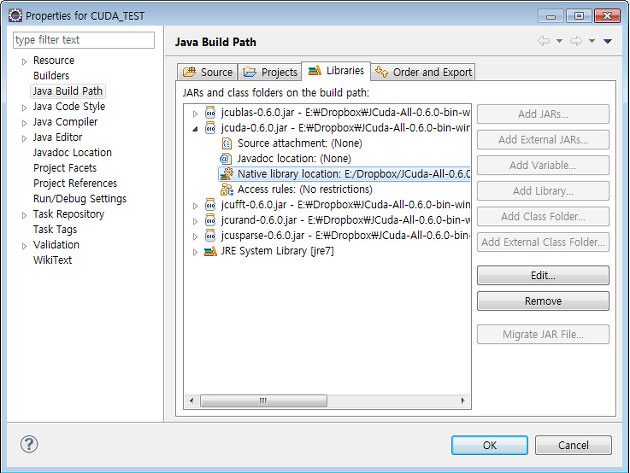This screenshot has height=473, width=630.
Task: Click the jcuda-0.6.0.jar jar icon
Action: pos(210,128)
